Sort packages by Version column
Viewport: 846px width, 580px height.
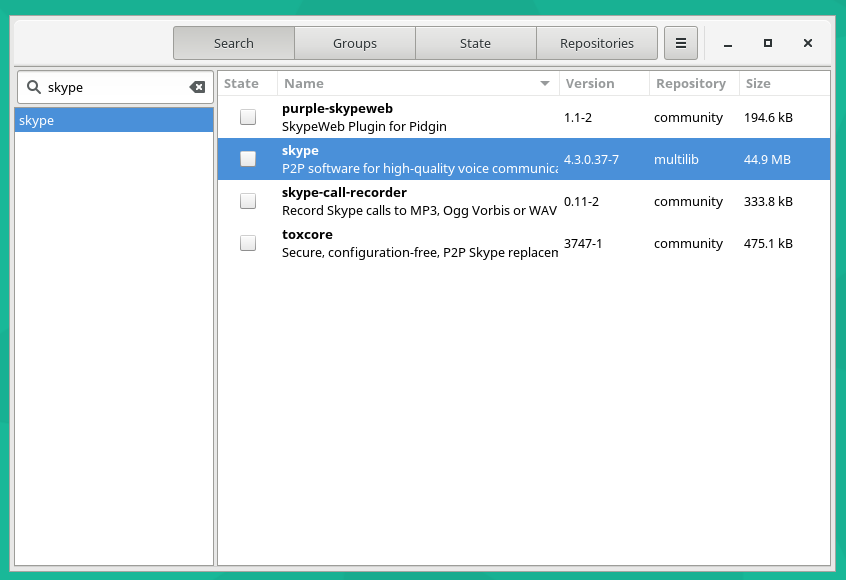pos(590,84)
